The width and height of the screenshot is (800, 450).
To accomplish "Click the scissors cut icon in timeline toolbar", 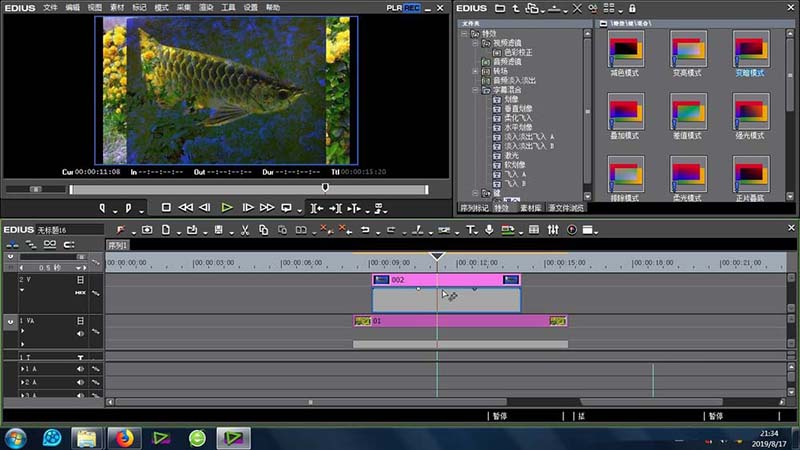I will [244, 230].
